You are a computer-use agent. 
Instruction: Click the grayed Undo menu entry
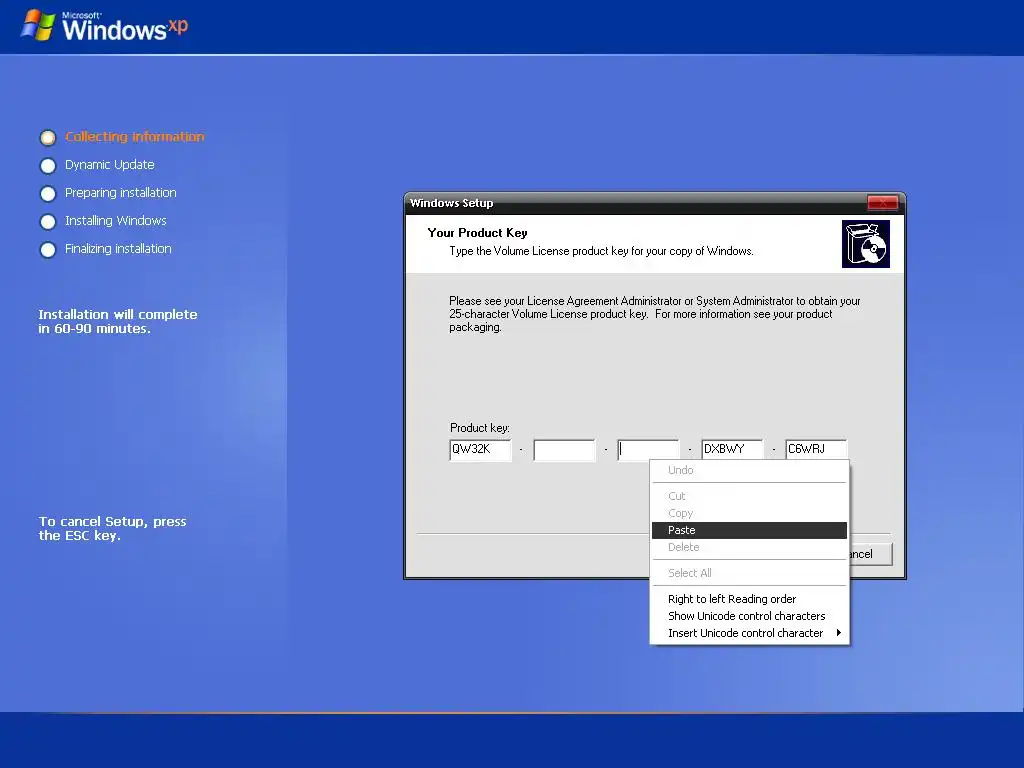(749, 470)
